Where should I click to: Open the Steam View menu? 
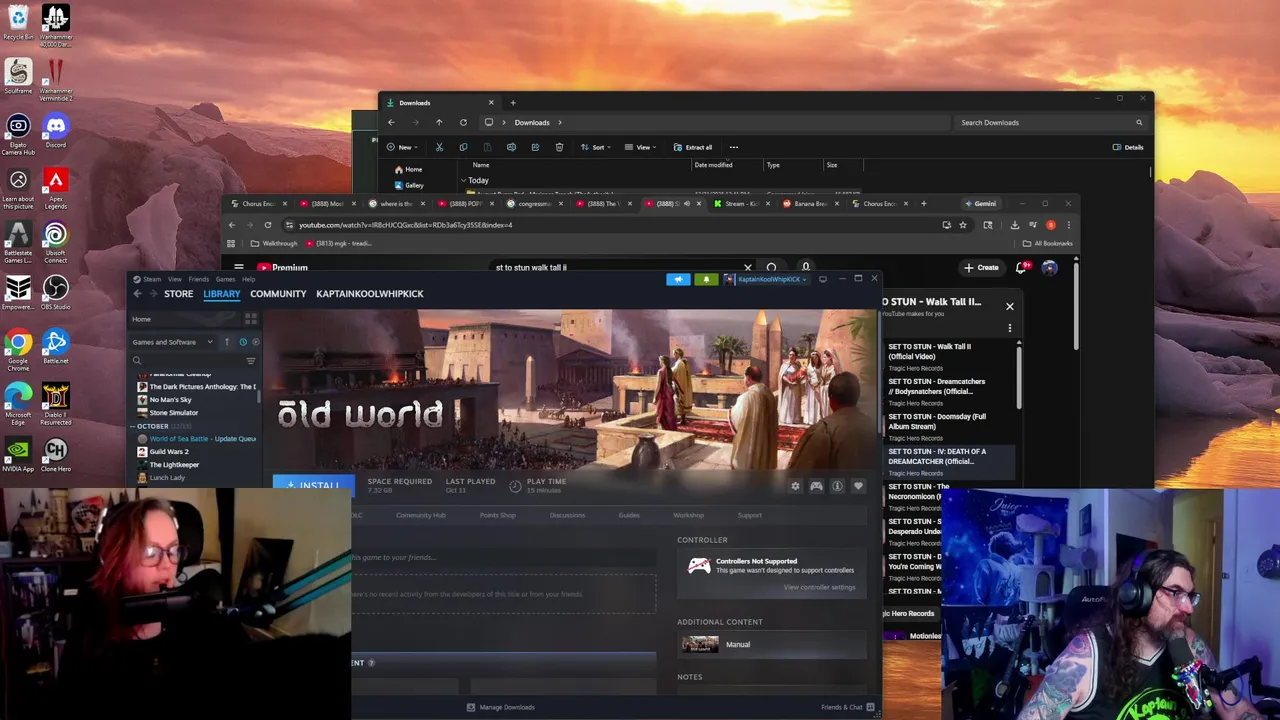[x=175, y=279]
